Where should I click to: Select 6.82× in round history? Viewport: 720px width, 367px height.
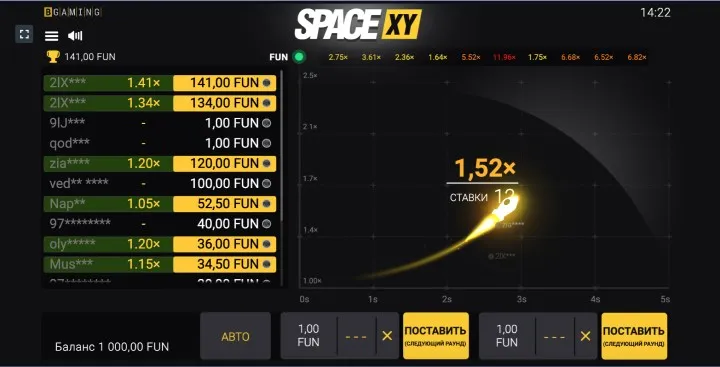point(637,57)
